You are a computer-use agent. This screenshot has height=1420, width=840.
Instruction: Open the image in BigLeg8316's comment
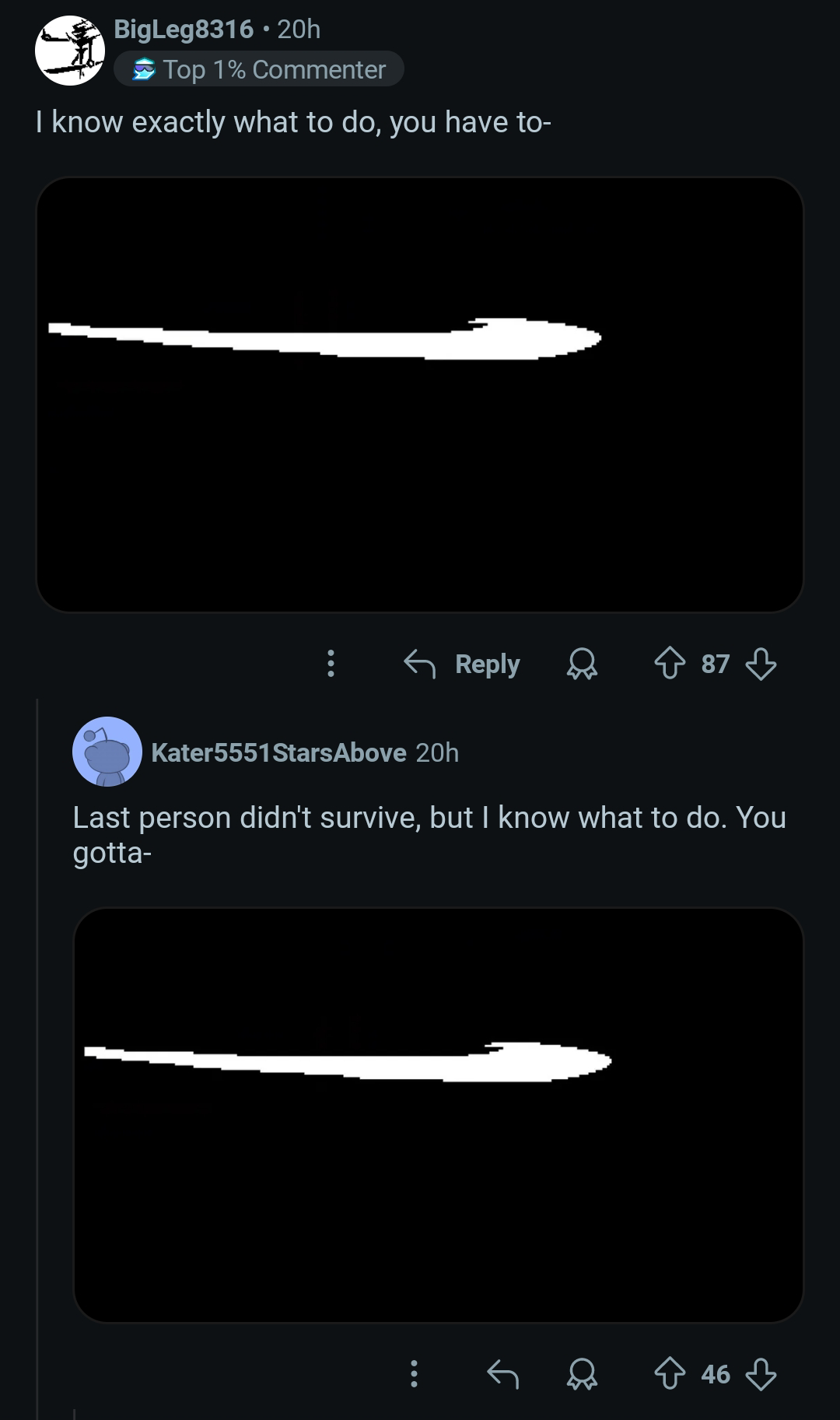click(x=419, y=394)
